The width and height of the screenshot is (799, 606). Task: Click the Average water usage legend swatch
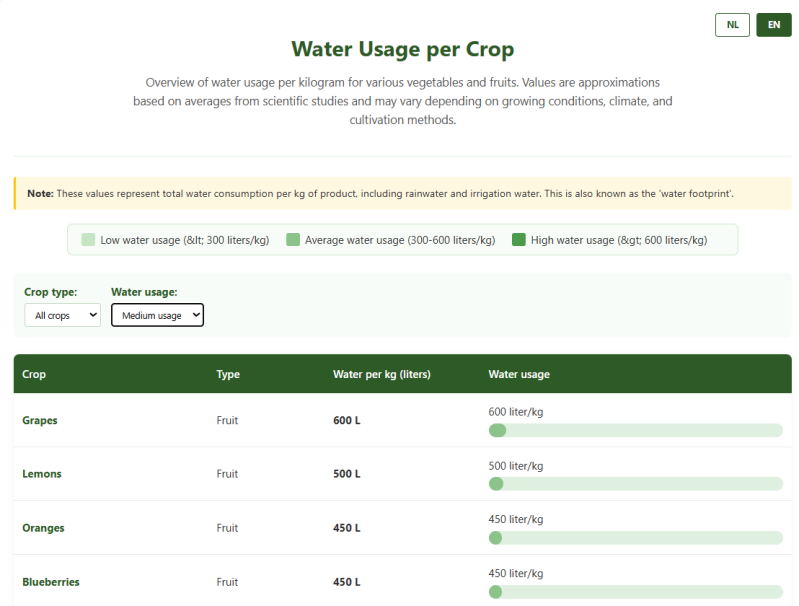(293, 240)
